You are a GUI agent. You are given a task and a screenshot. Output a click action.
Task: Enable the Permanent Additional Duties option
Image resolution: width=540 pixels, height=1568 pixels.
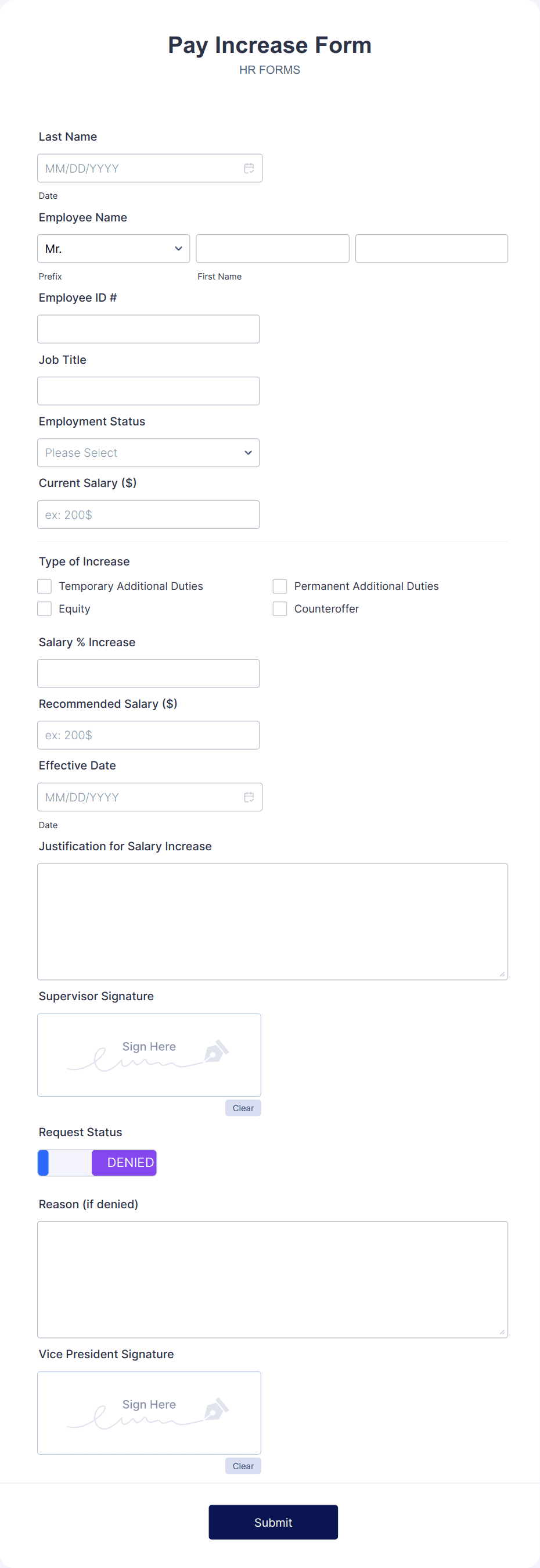coord(279,586)
